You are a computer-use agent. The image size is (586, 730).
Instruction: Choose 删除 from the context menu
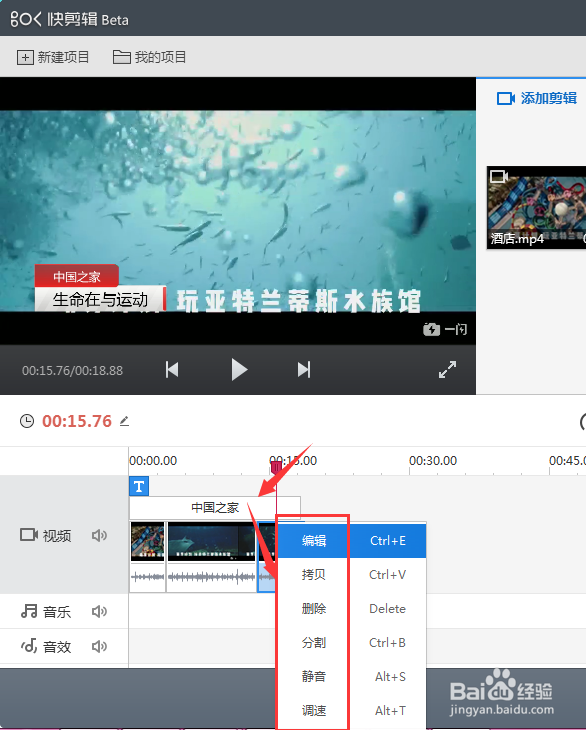point(351,608)
